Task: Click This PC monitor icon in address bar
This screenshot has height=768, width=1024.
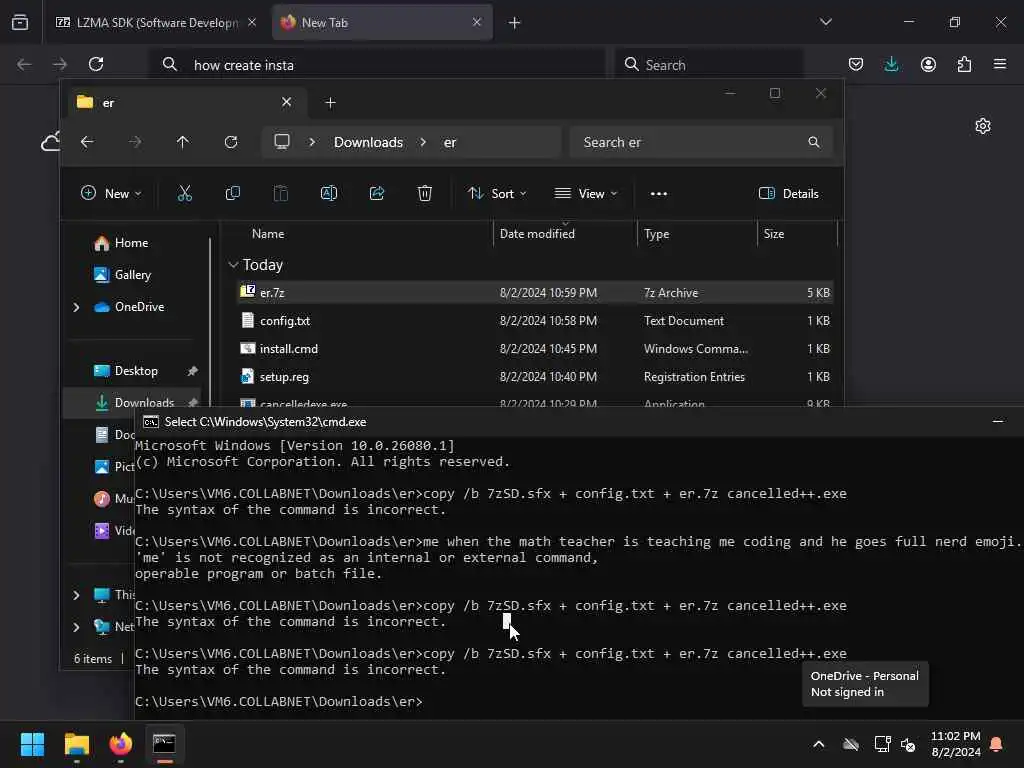Action: click(282, 142)
